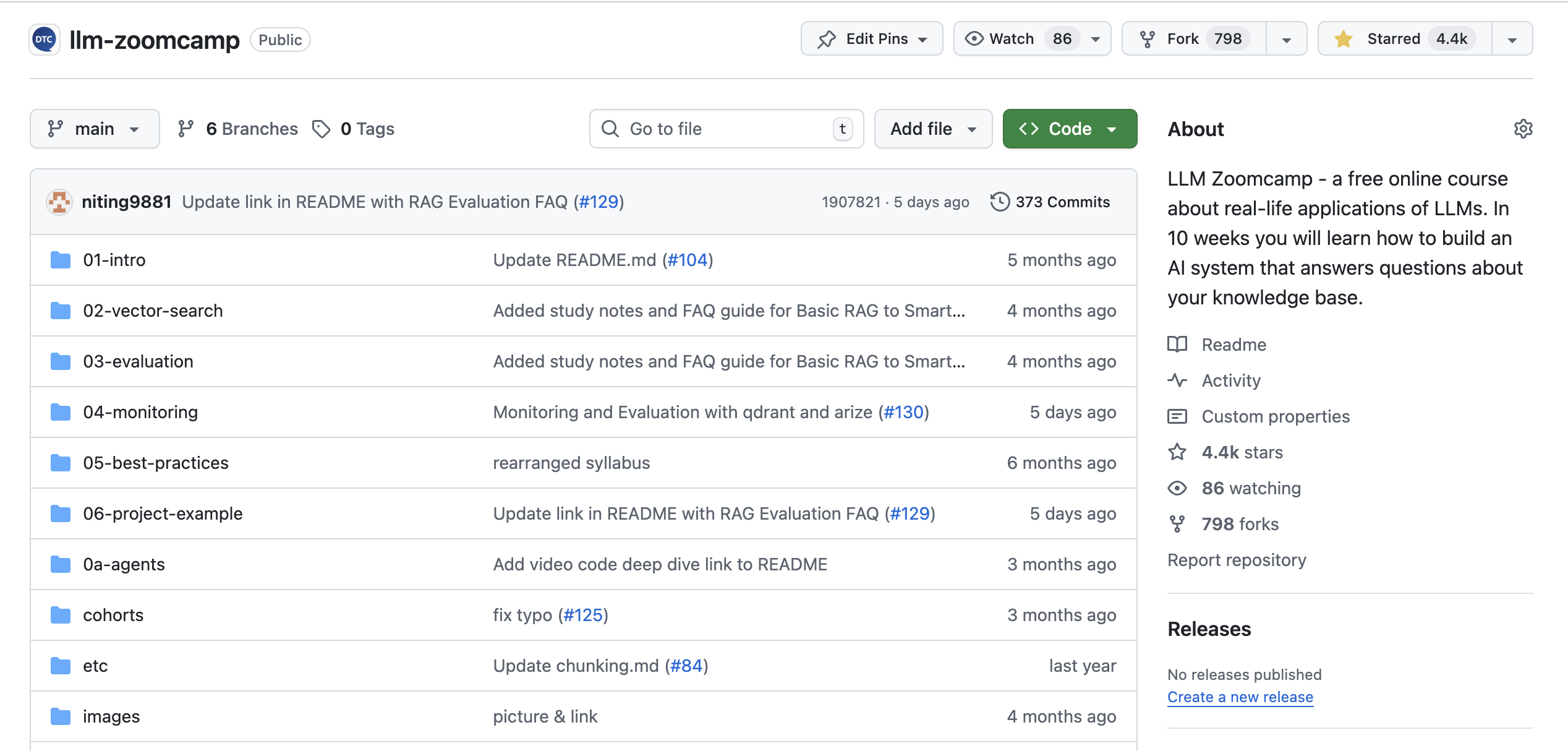Click Create a new release
The image size is (1568, 751).
click(x=1240, y=697)
